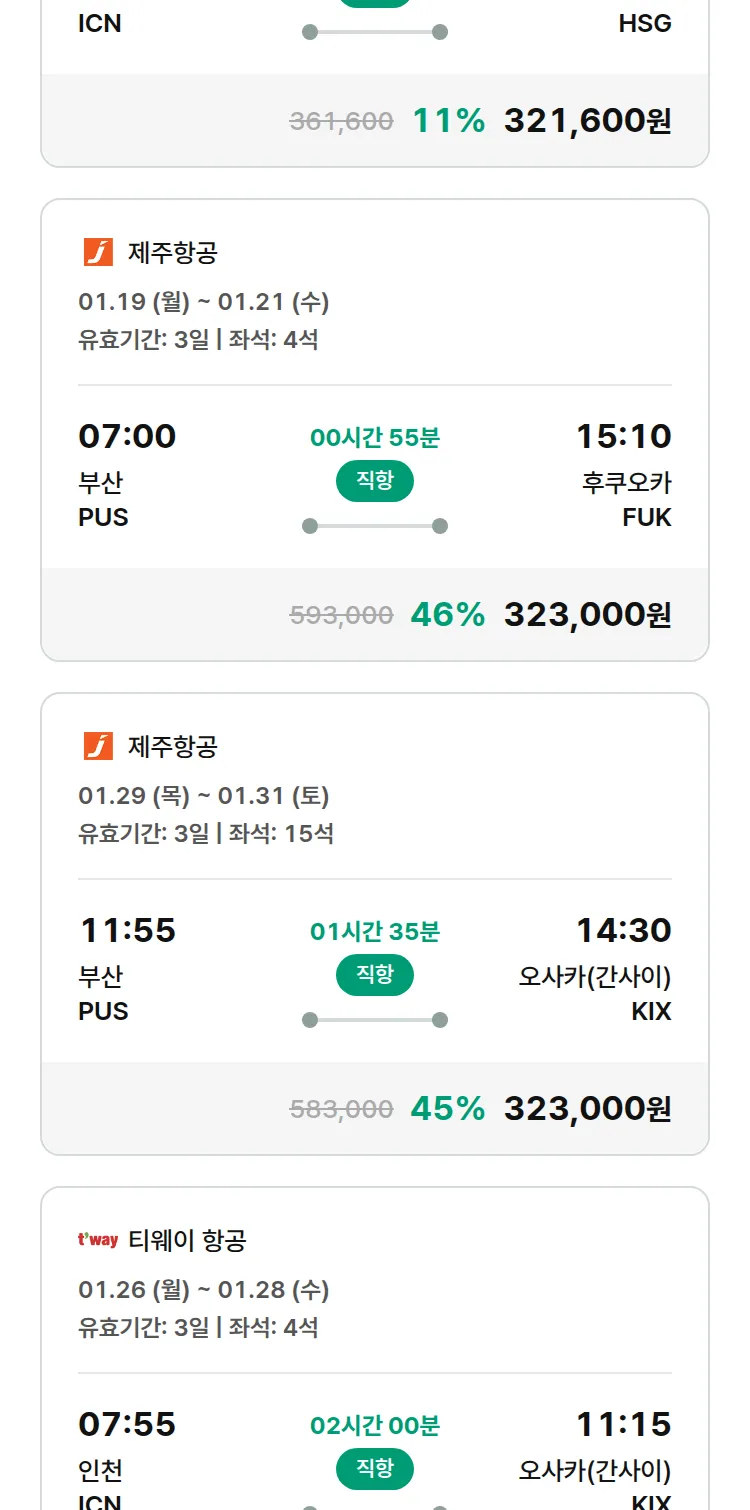Select the 321,600원 discounted price
750x1510 pixels.
click(587, 121)
